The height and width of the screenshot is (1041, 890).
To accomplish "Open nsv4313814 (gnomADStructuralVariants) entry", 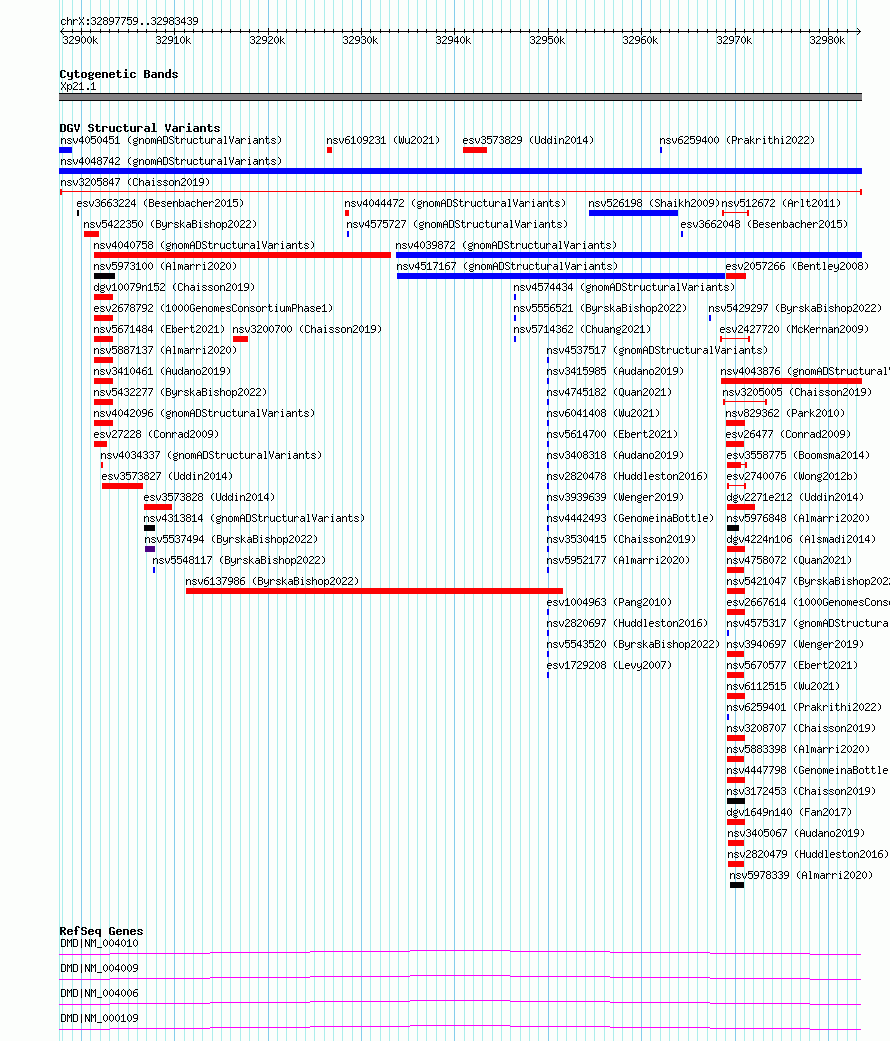I will [x=254, y=519].
